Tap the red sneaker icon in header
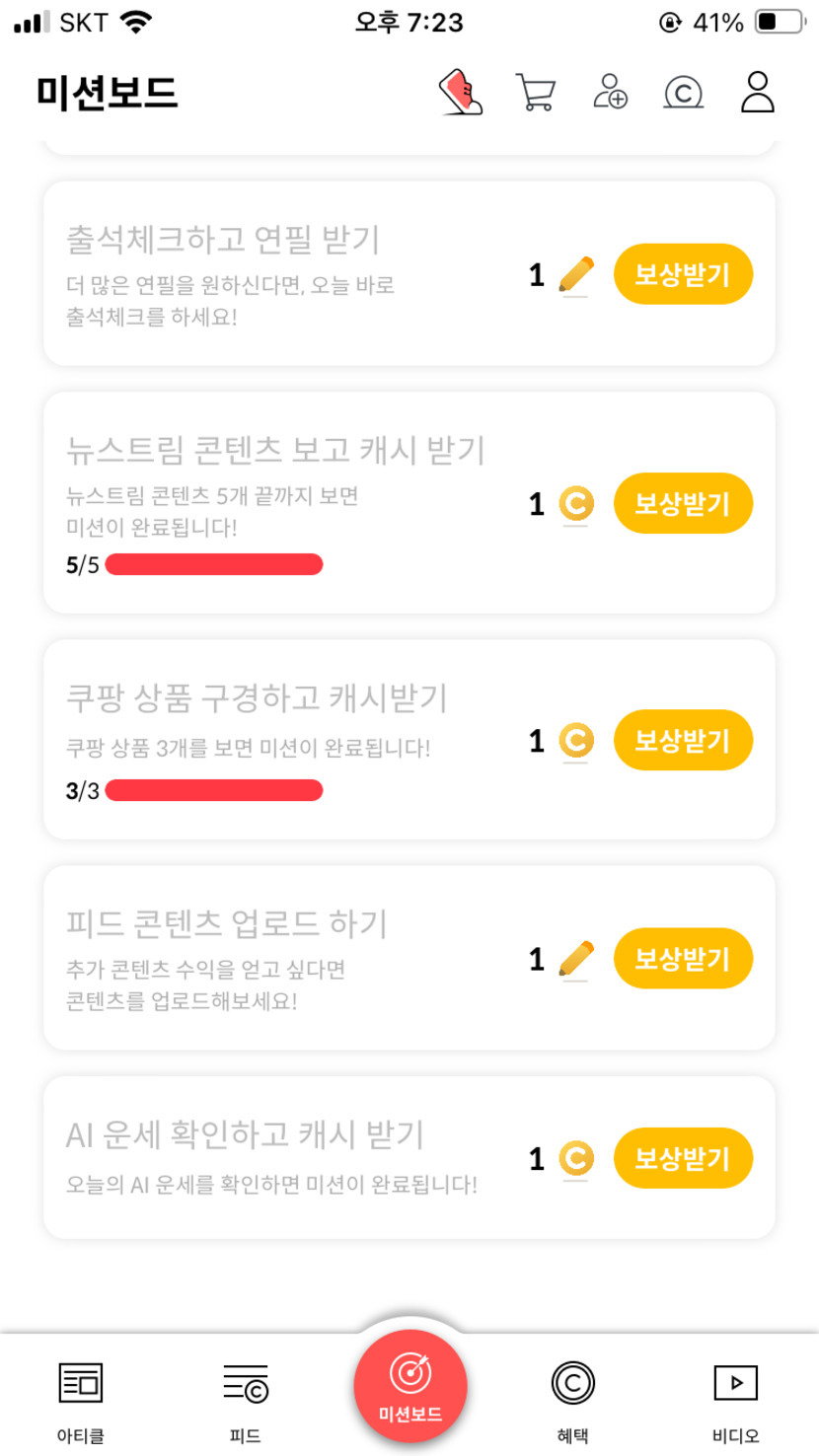The image size is (819, 1456). (461, 93)
